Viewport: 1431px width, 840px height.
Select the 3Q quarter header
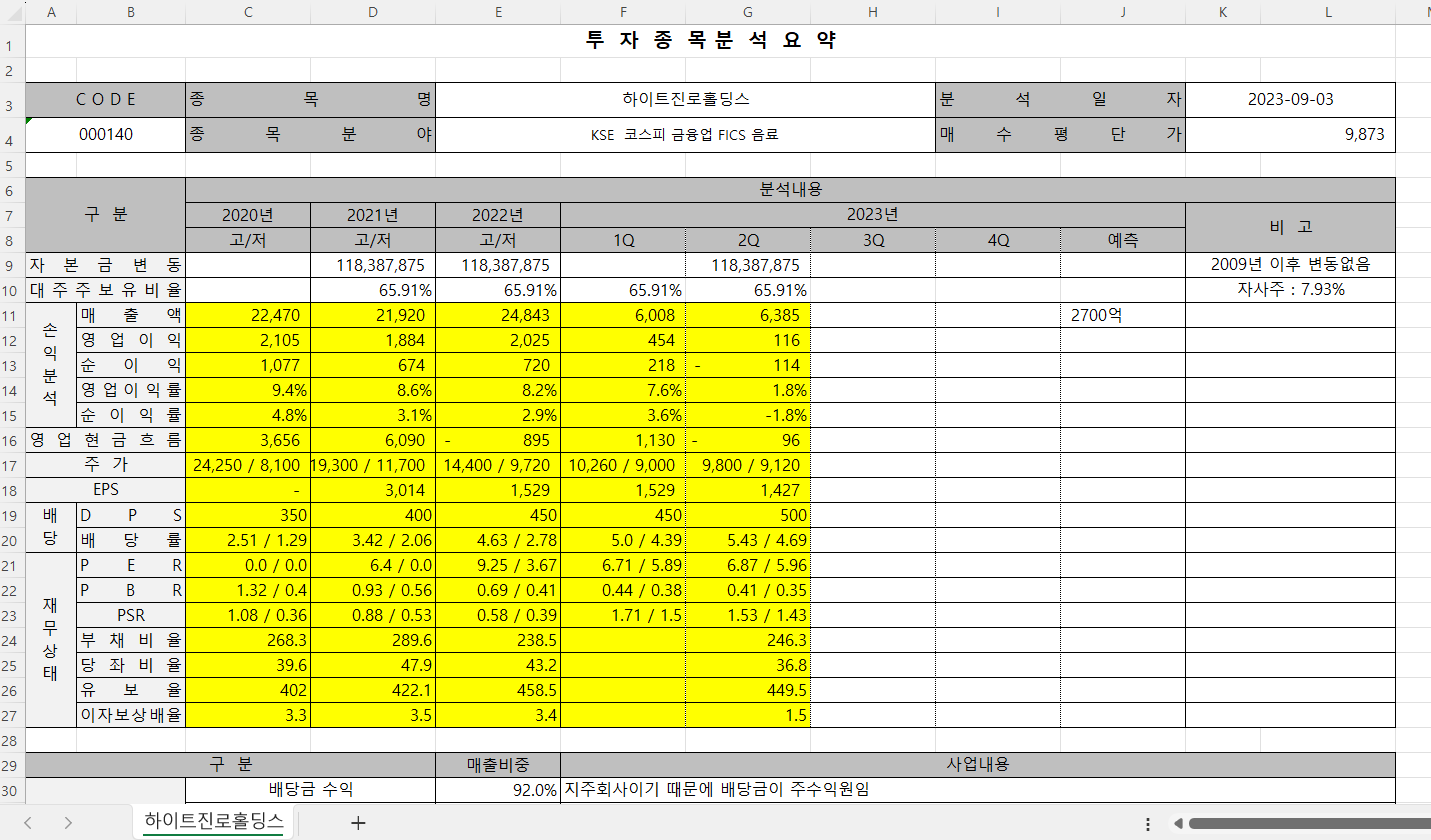pyautogui.click(x=873, y=240)
